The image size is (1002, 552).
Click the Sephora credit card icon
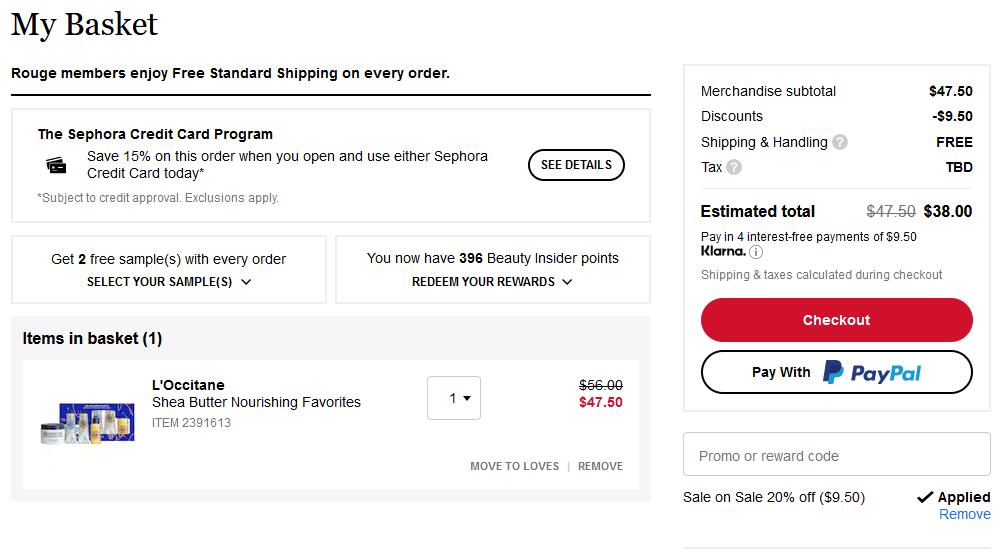(56, 165)
